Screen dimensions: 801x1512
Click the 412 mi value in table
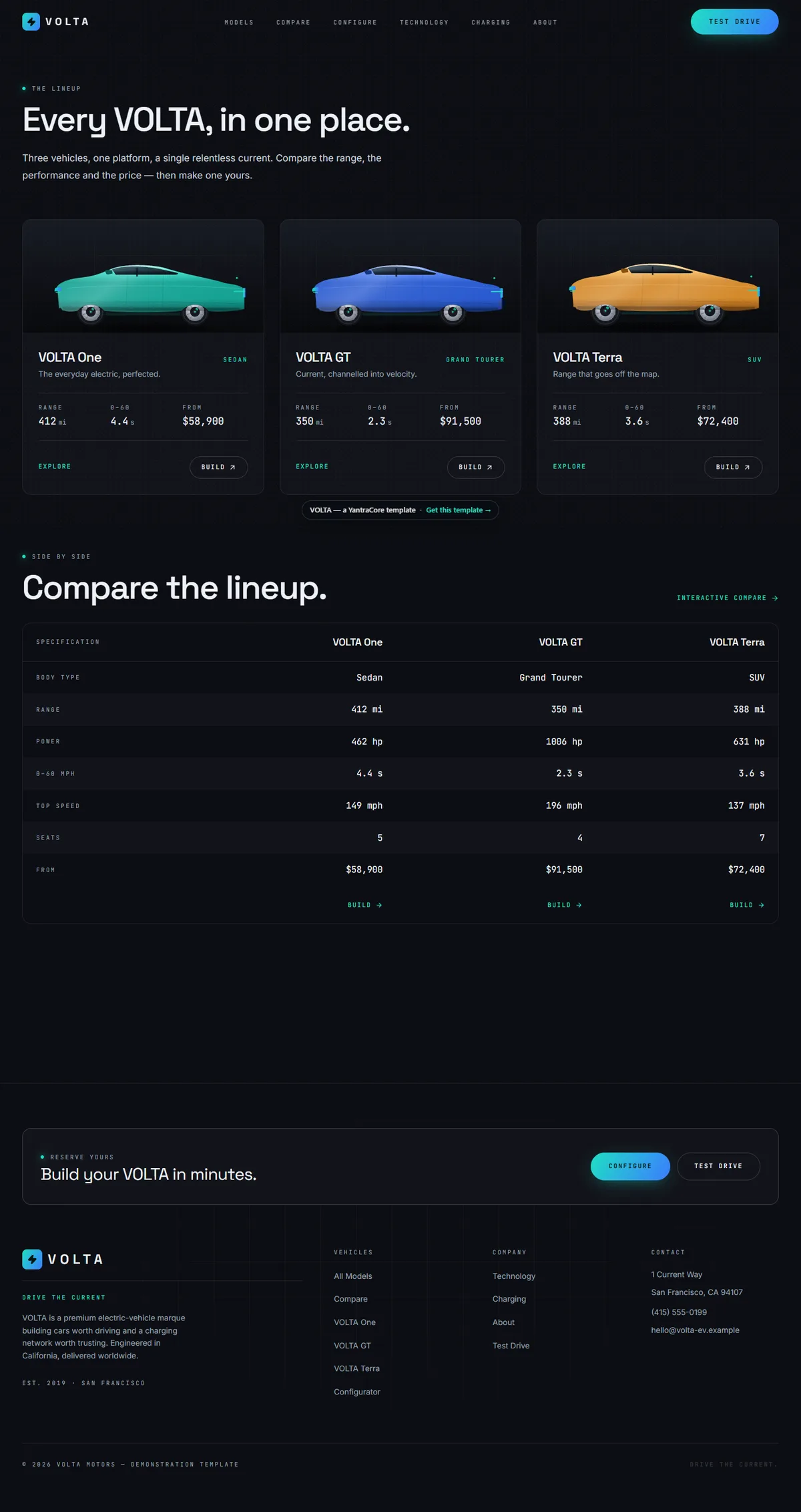(x=366, y=709)
